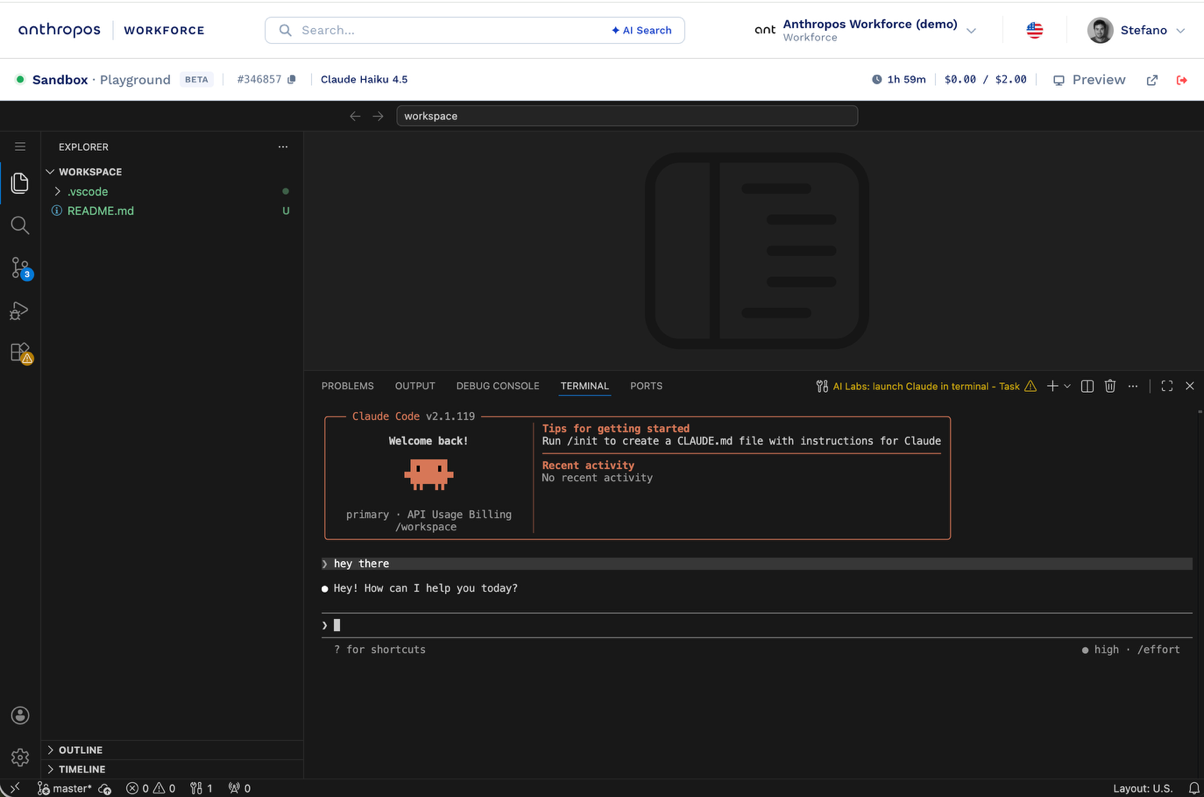
Task: Click the workspace command center field
Action: click(627, 116)
